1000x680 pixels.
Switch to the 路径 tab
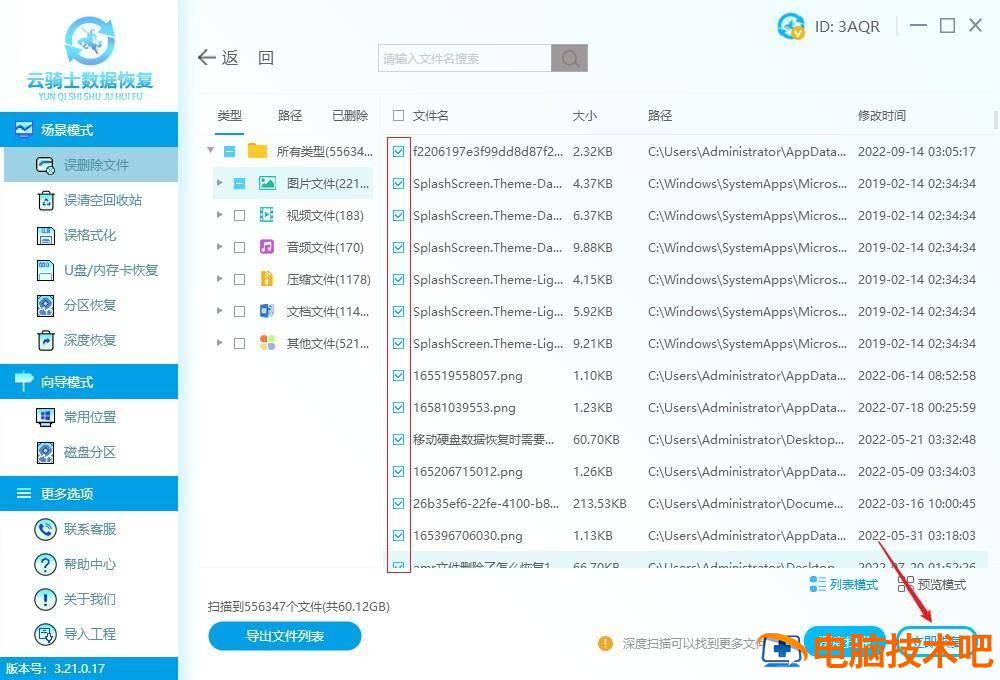click(290, 115)
